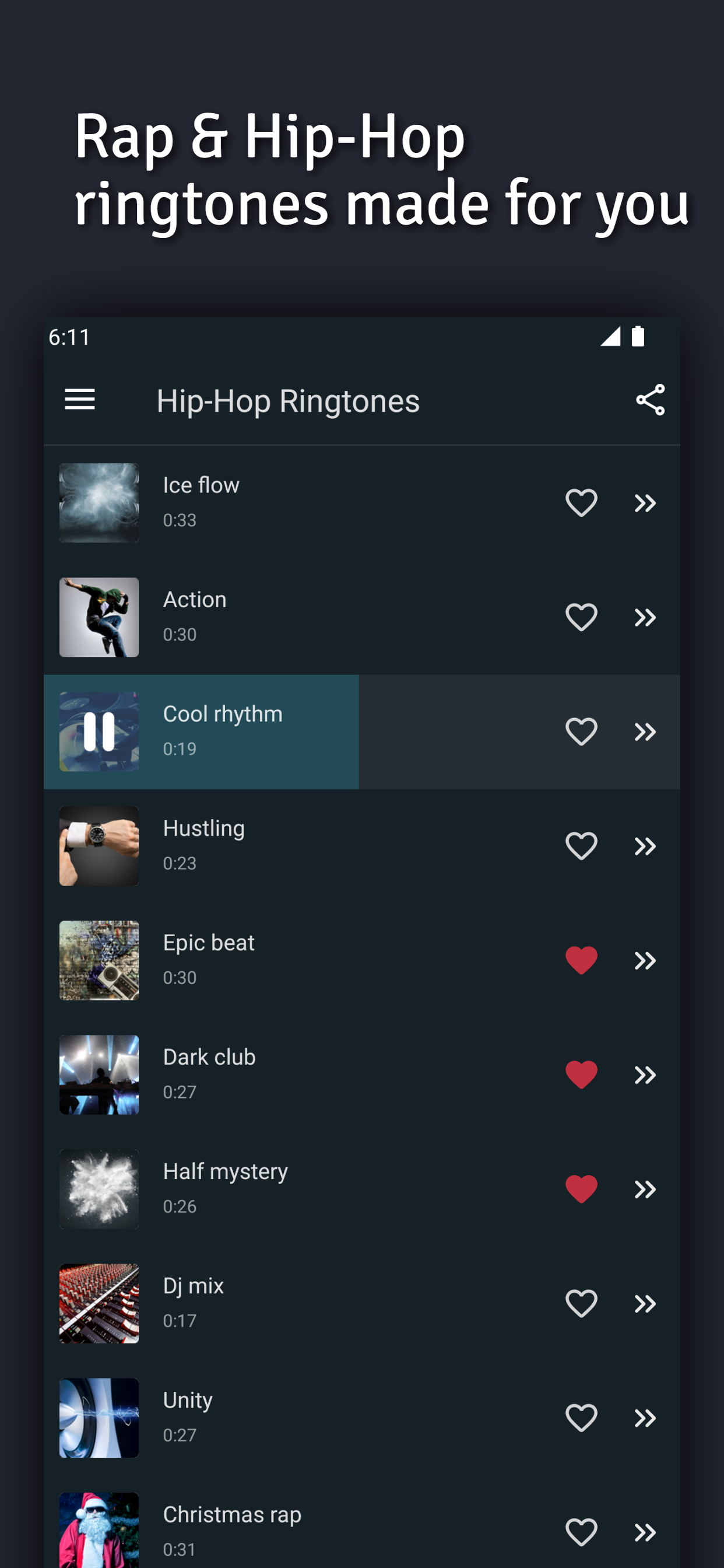The image size is (724, 1568).
Task: Favorite the Dj mix ringtone heart icon
Action: point(581,1304)
